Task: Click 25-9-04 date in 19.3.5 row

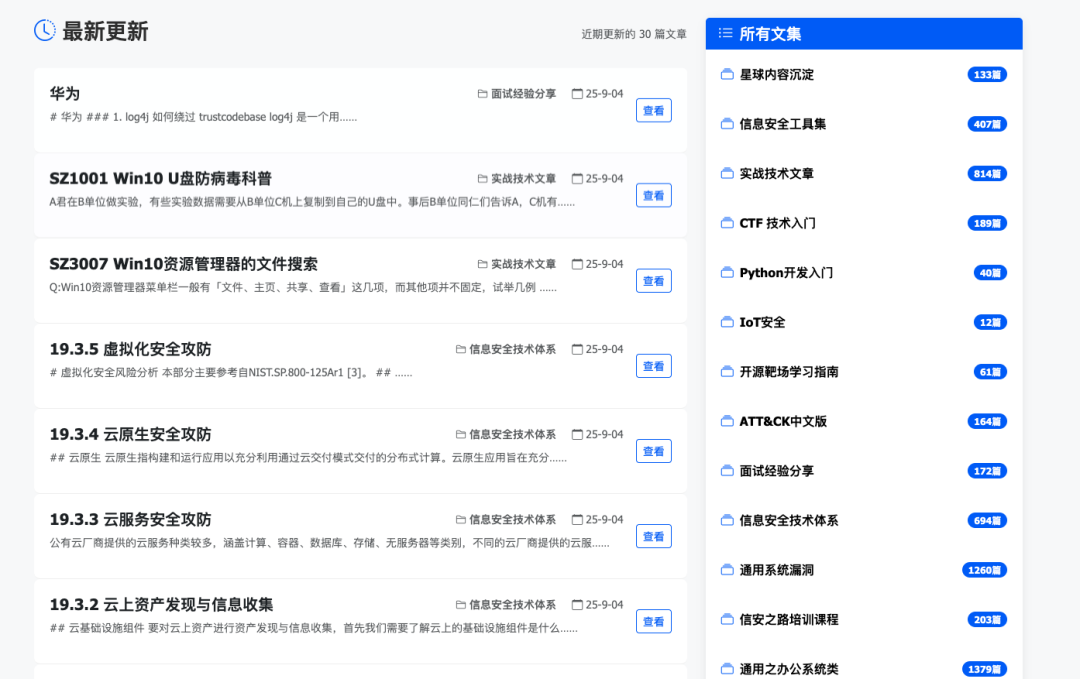Action: pyautogui.click(x=604, y=349)
